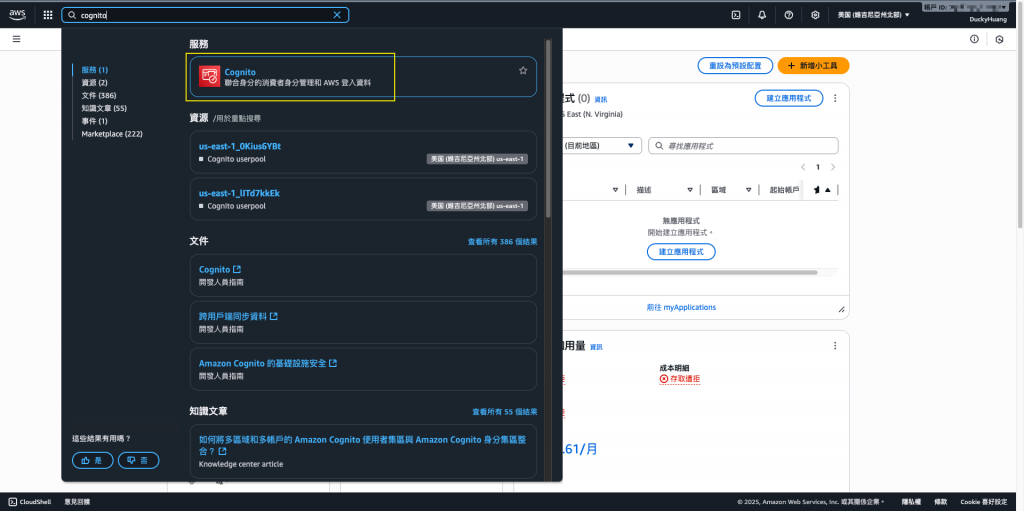The height and width of the screenshot is (511, 1024).
Task: Select the 資源 (2) result category
Action: coord(94,82)
